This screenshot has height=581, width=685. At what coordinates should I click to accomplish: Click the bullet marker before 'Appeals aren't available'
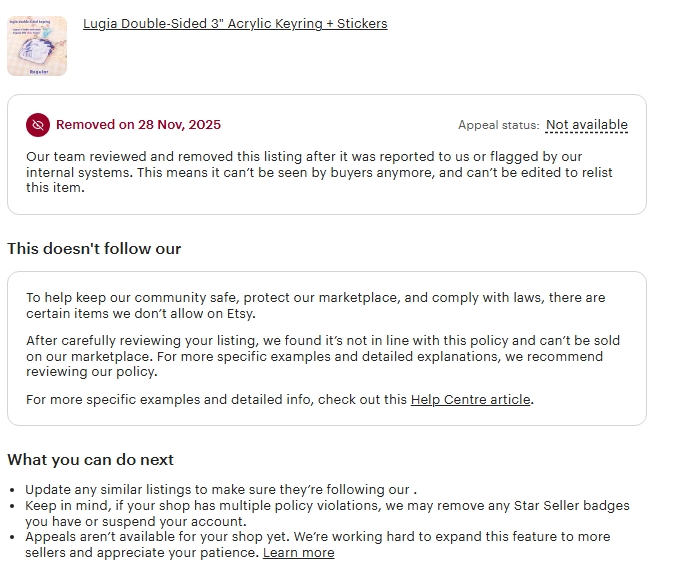pos(12,537)
